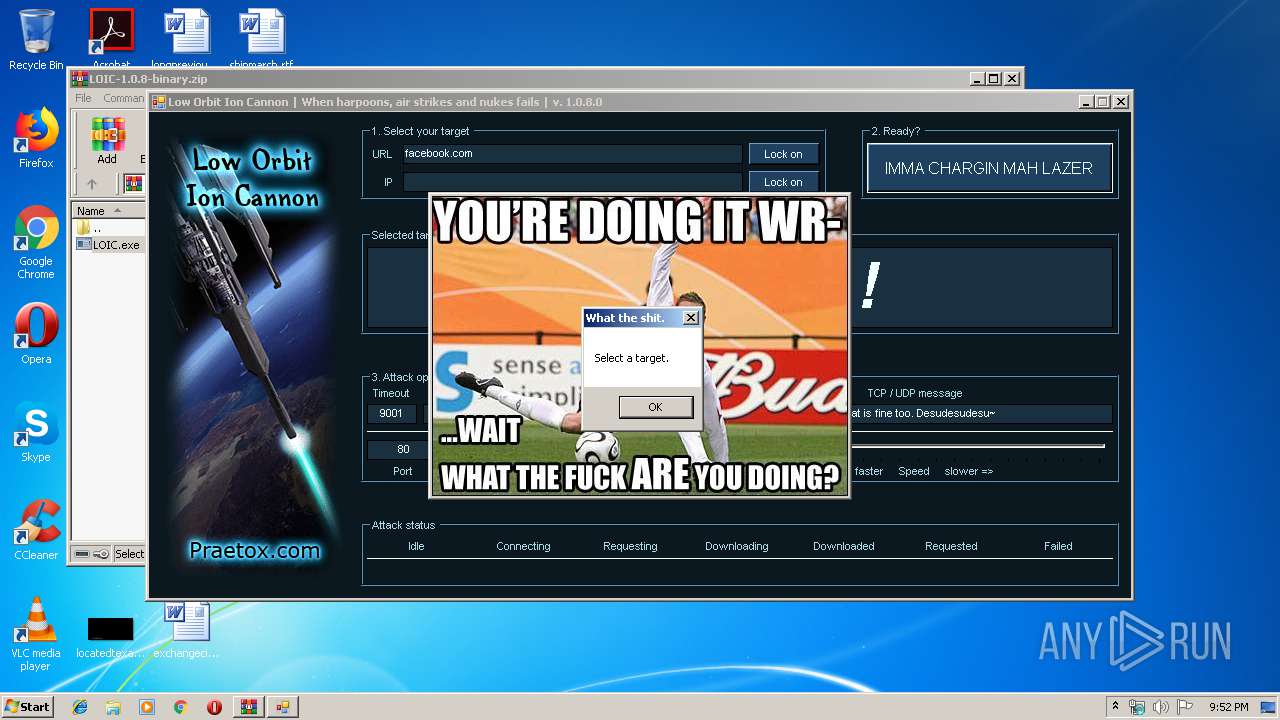1280x720 pixels.
Task: Click the URL field containing facebook.com
Action: pos(572,154)
